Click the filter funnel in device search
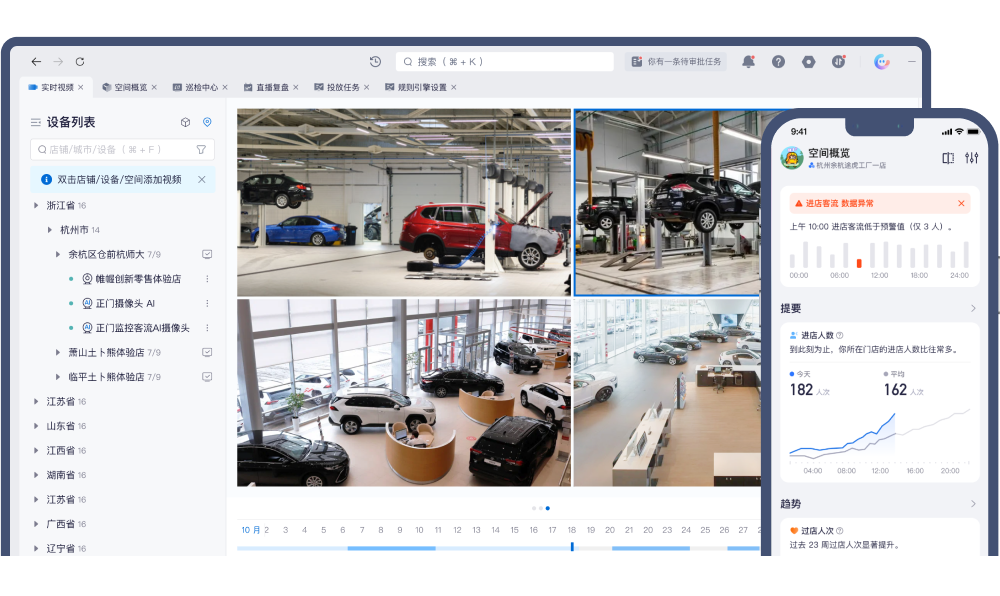Screen dimensions: 1000x596 click(x=201, y=150)
